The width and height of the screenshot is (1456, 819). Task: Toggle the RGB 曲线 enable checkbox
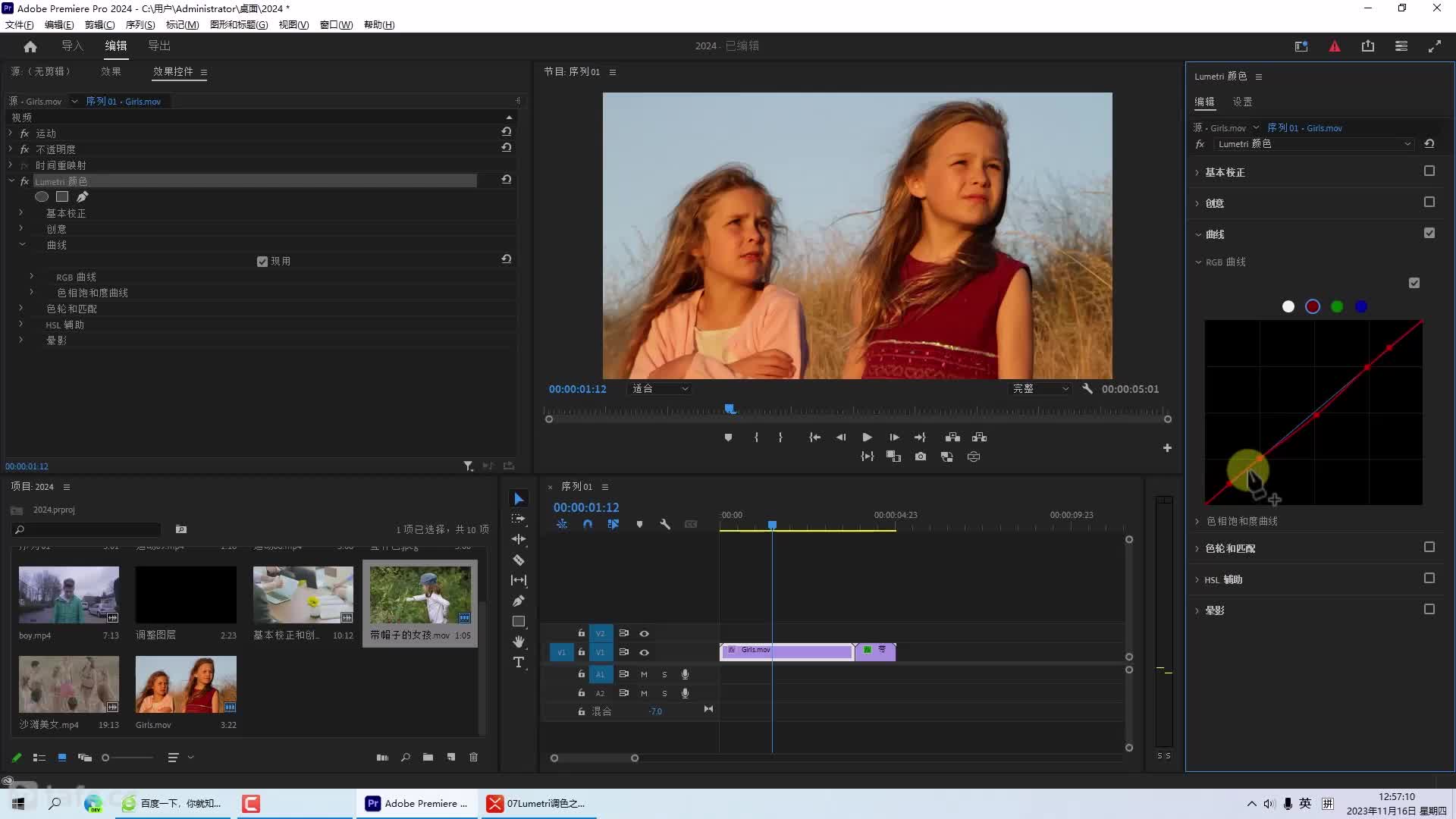pos(1414,283)
